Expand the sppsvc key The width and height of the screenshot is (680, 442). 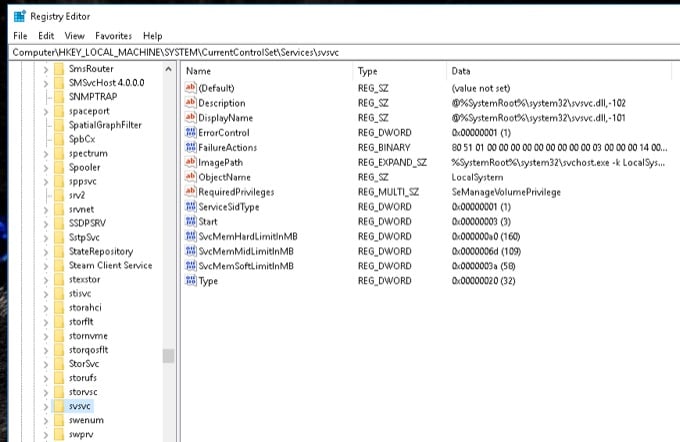point(46,182)
